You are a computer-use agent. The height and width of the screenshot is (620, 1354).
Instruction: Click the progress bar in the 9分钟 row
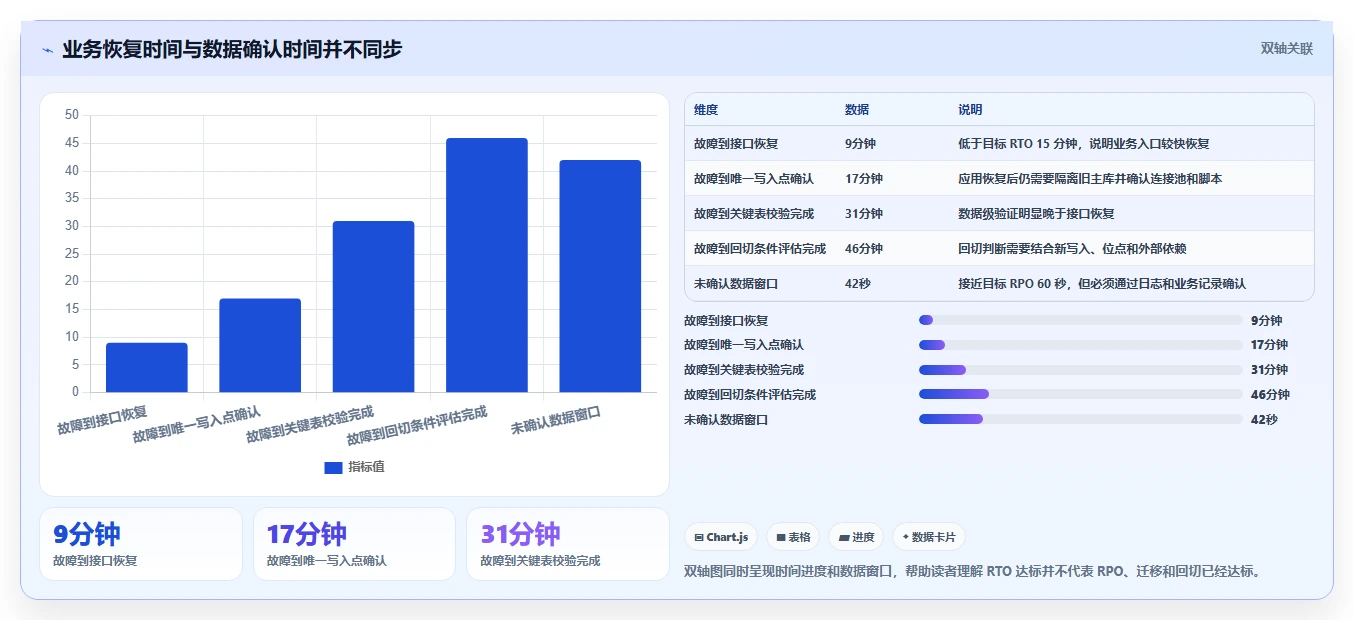pos(1080,320)
